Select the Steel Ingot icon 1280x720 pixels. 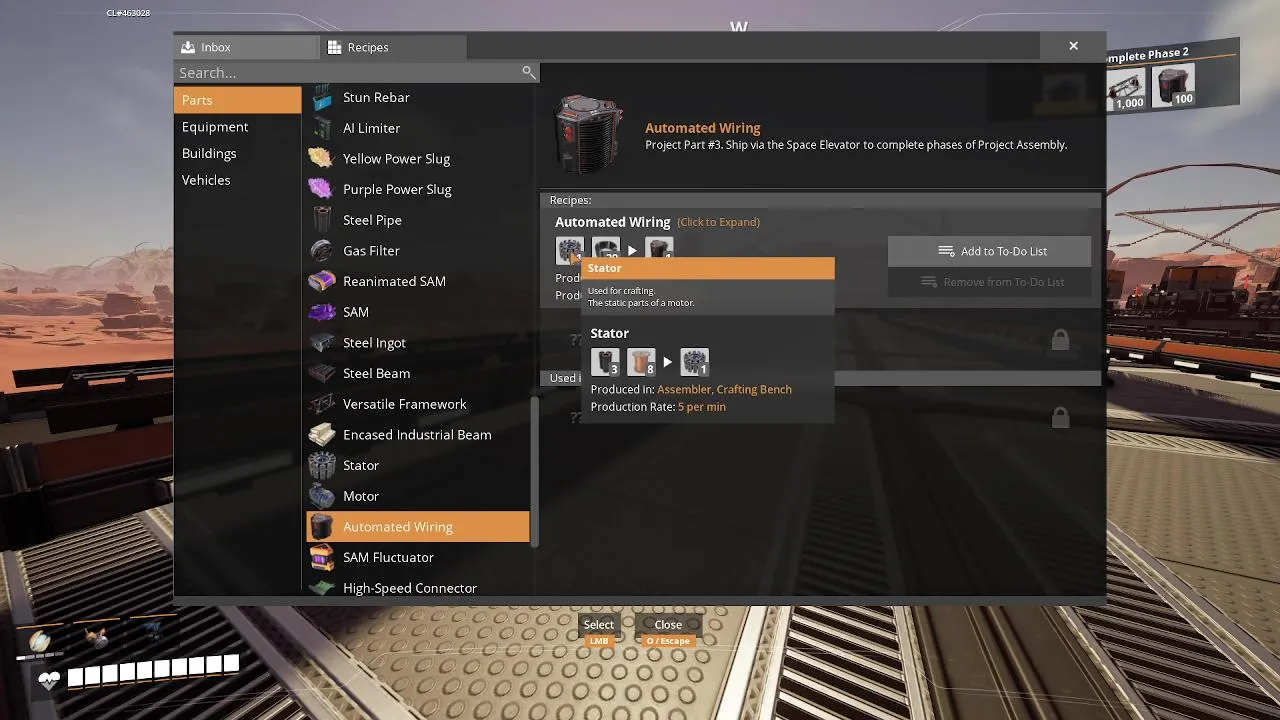pos(321,343)
